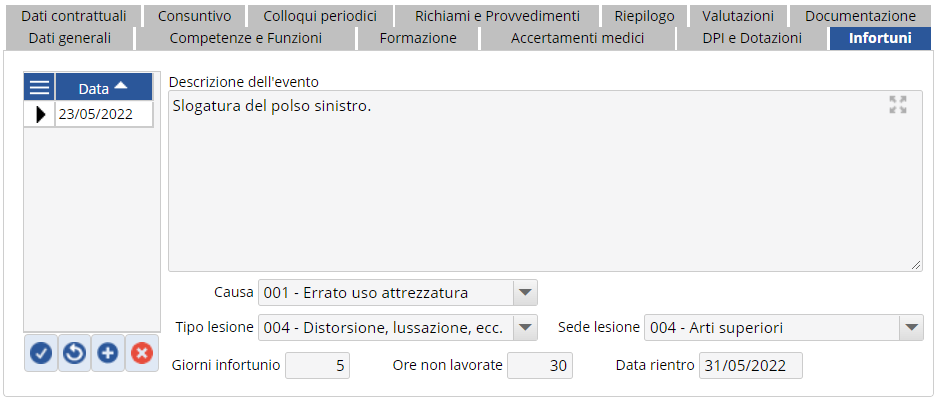Viewport: 938px width, 402px height.
Task: Delete record with red X icon
Action: (142, 354)
